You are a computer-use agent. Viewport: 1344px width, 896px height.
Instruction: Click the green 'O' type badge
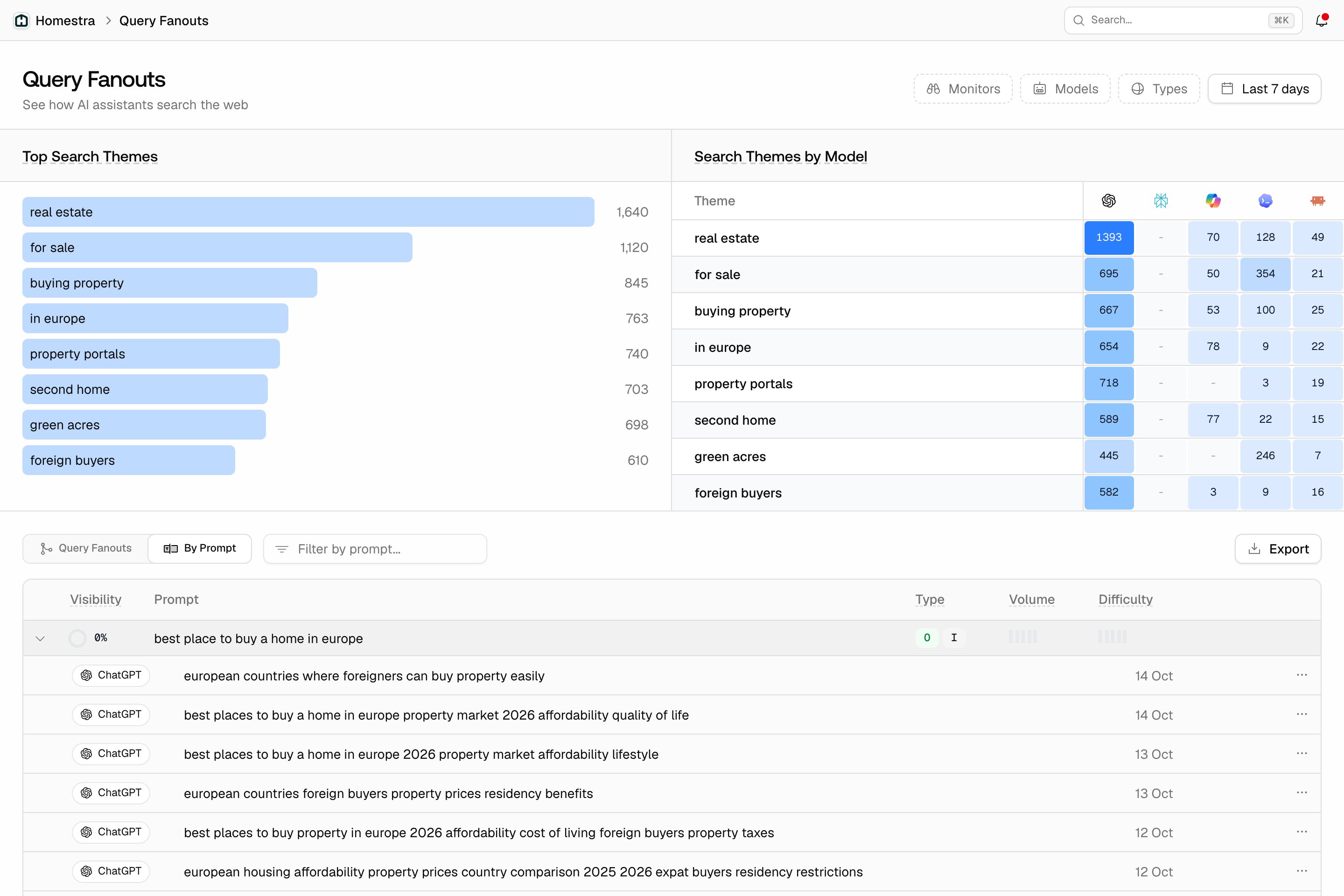pos(927,638)
